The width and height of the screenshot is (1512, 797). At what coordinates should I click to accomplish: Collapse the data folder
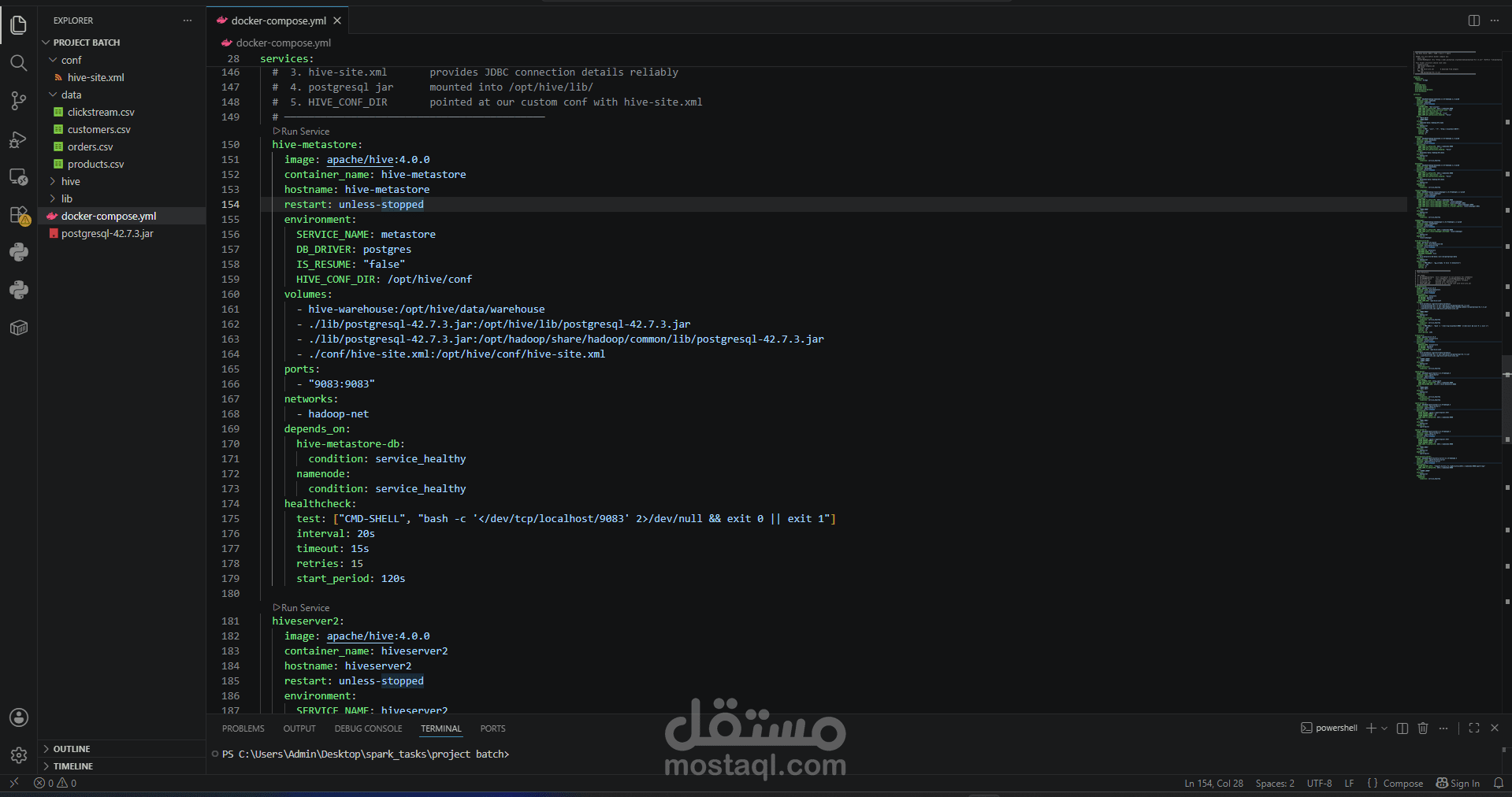pos(121,95)
